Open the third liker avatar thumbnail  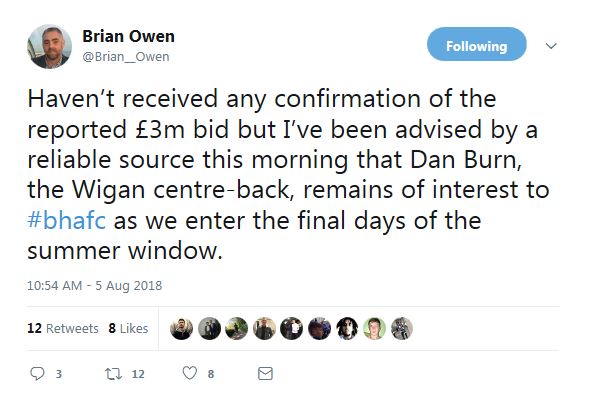point(236,328)
